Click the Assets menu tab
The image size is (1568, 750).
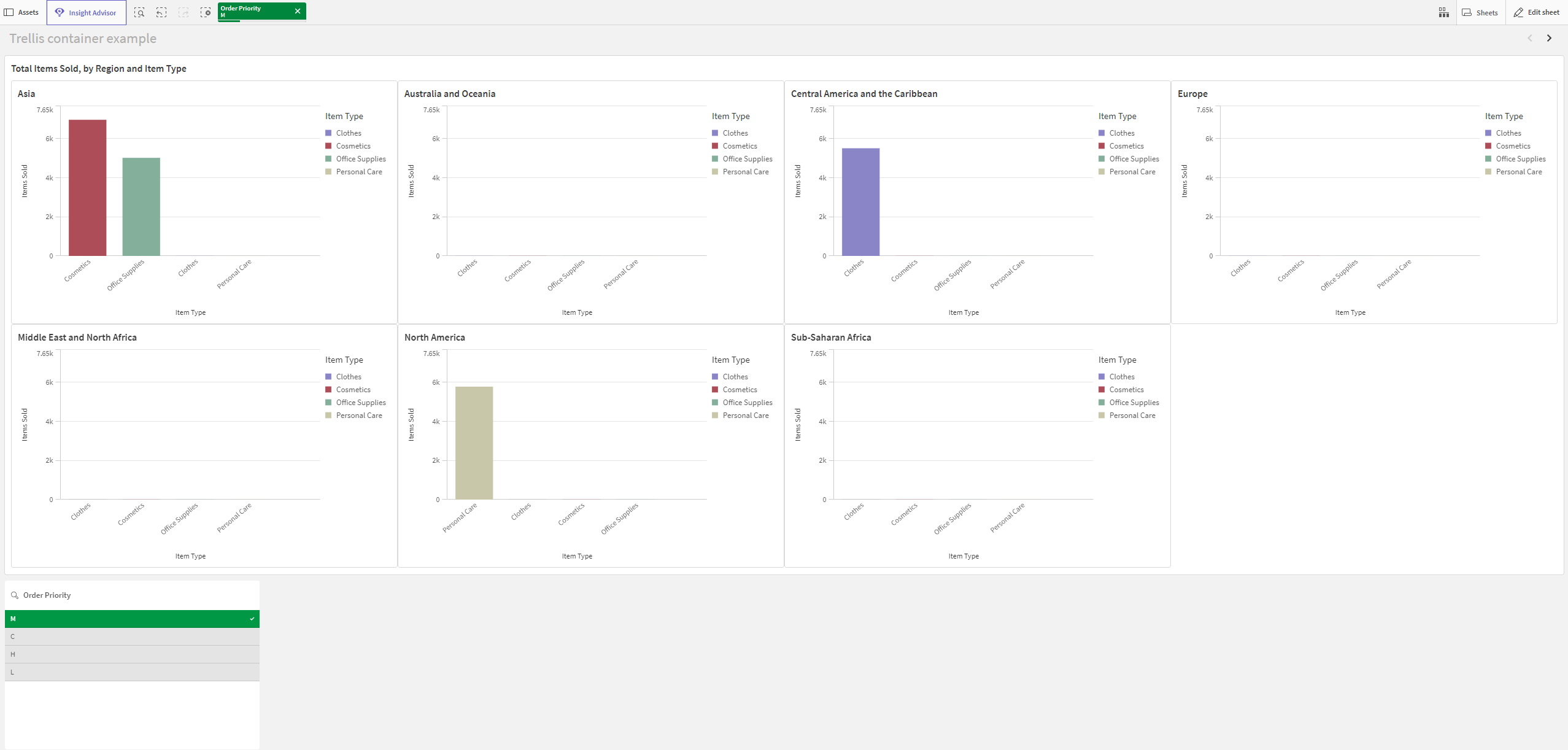coord(24,12)
